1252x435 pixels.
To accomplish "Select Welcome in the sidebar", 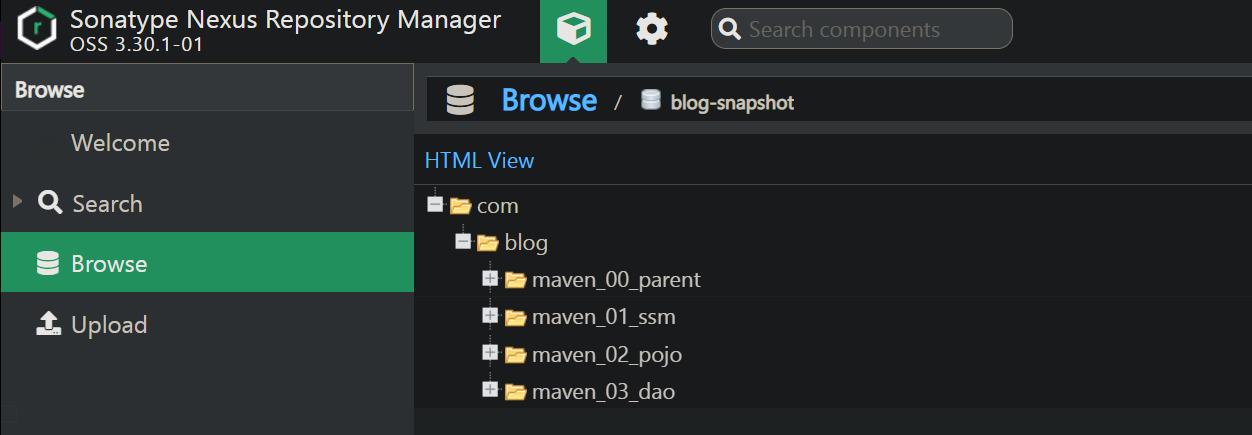I will [x=120, y=143].
